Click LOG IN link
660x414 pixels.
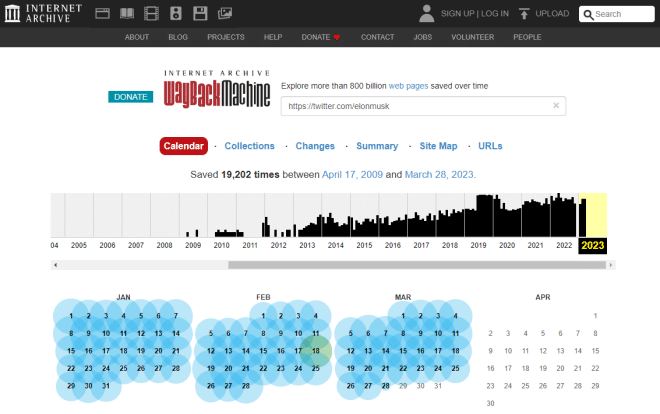point(495,13)
